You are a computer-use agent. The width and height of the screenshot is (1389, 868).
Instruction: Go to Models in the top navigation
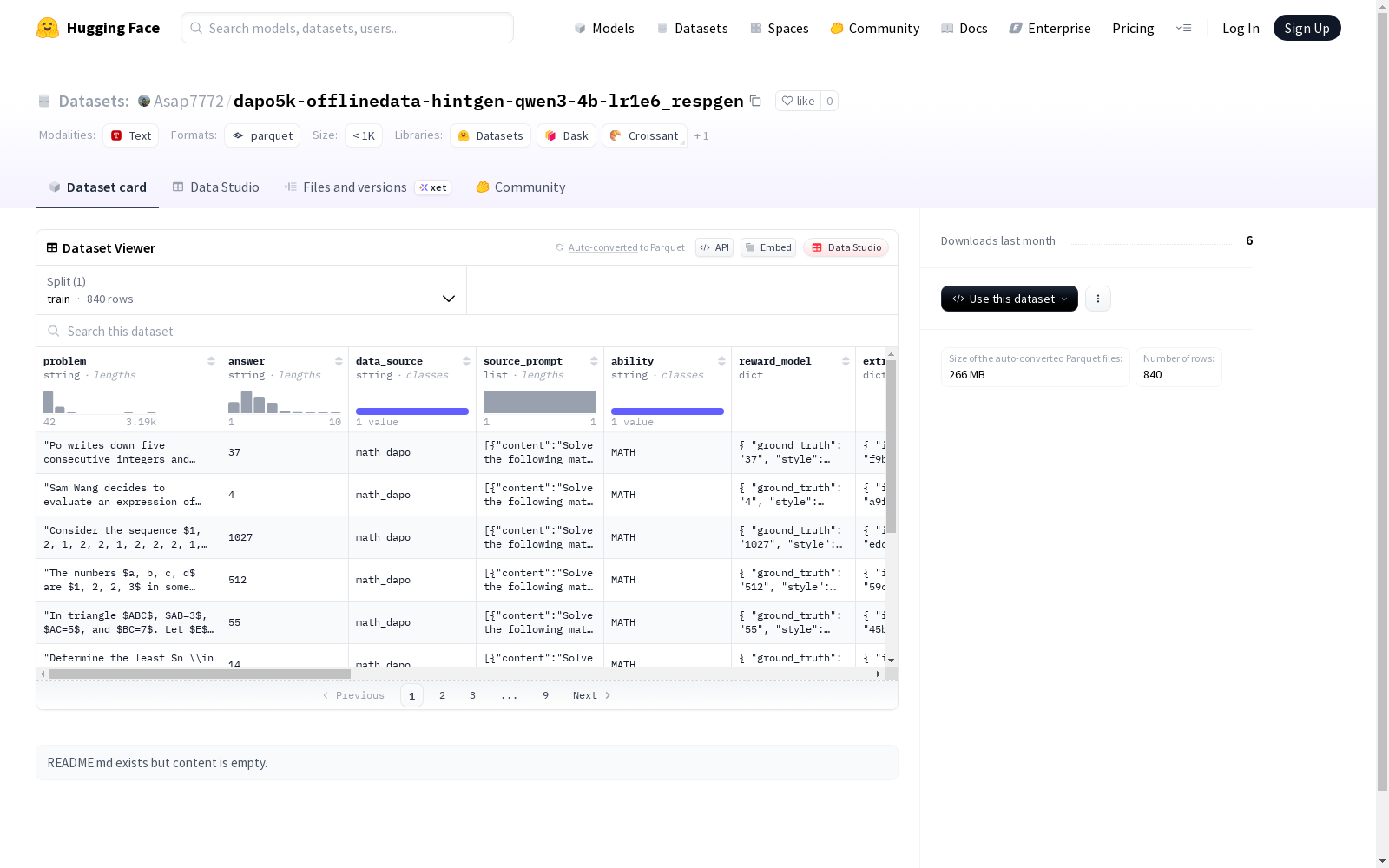point(604,28)
